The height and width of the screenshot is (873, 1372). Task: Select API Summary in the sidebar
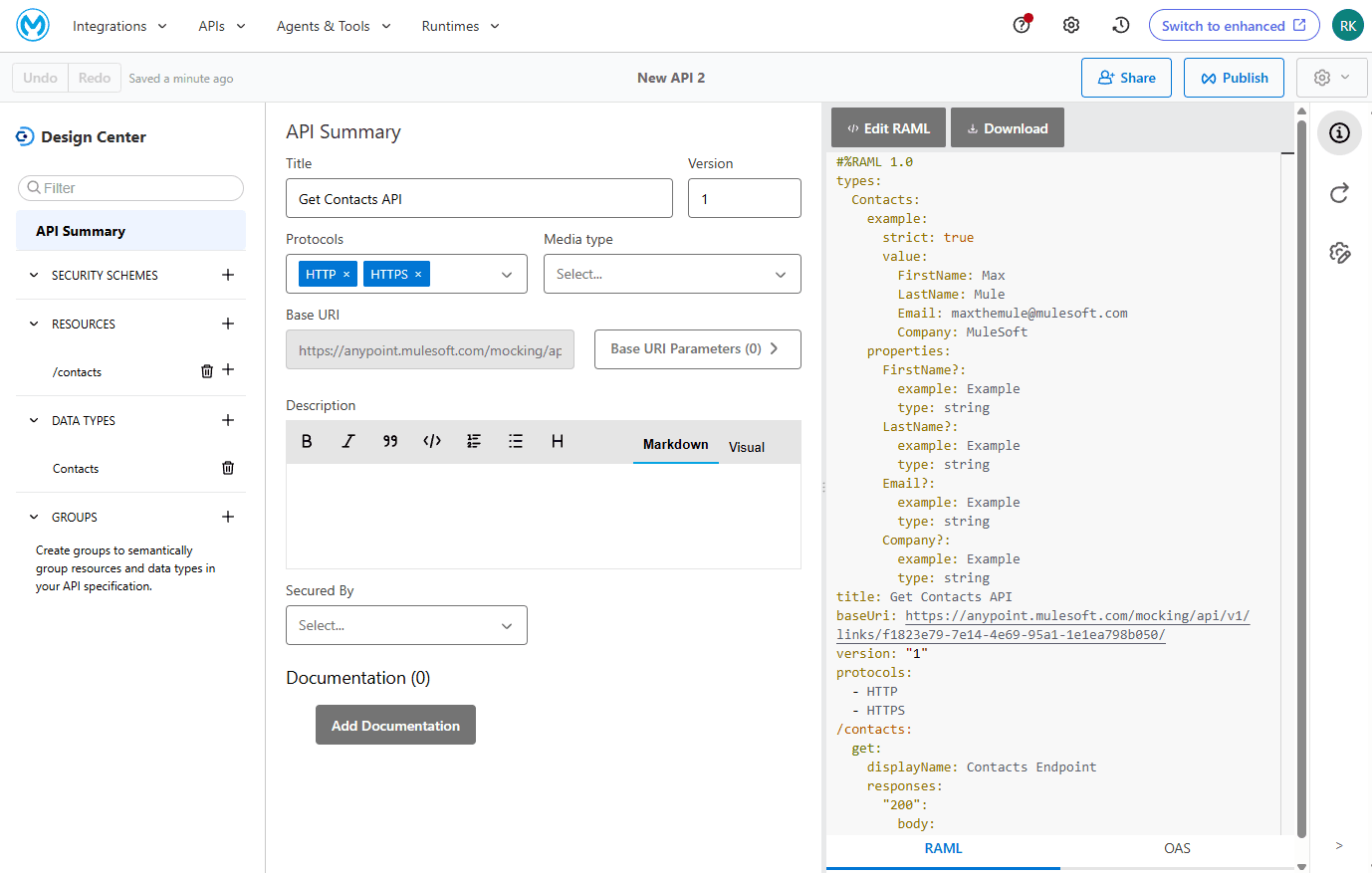click(130, 230)
